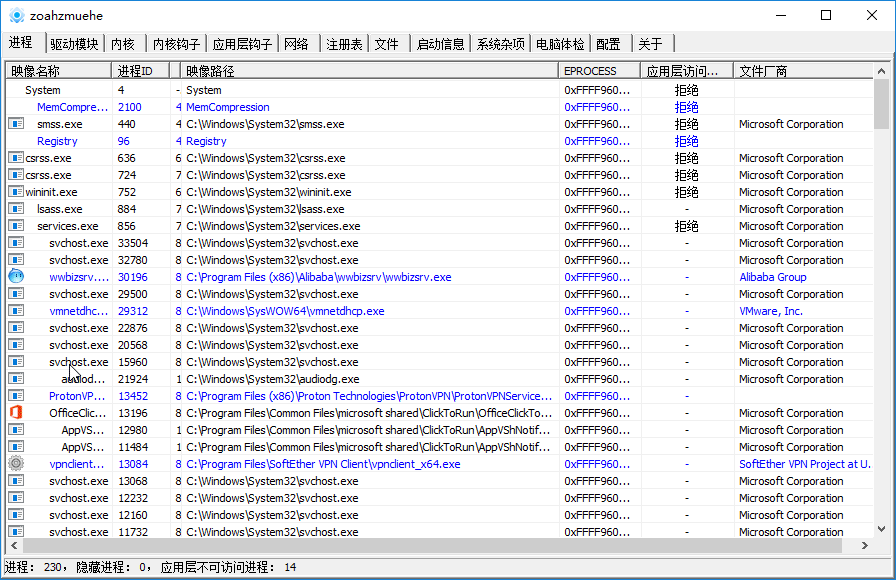Click process ID 15960 cell
896x580 pixels.
pyautogui.click(x=133, y=362)
